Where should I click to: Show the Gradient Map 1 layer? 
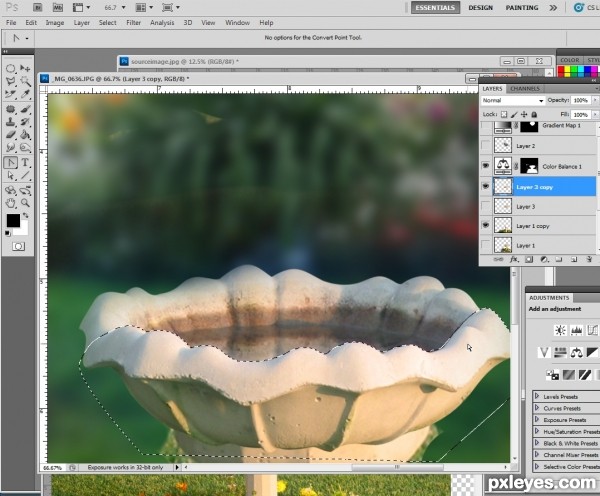(x=486, y=127)
